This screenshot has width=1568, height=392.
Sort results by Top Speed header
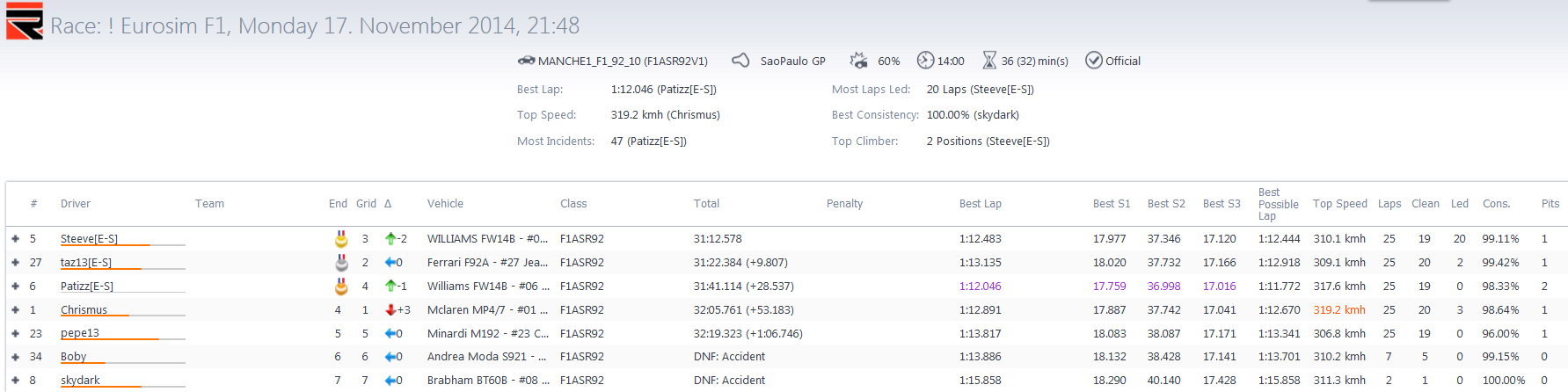point(1339,203)
